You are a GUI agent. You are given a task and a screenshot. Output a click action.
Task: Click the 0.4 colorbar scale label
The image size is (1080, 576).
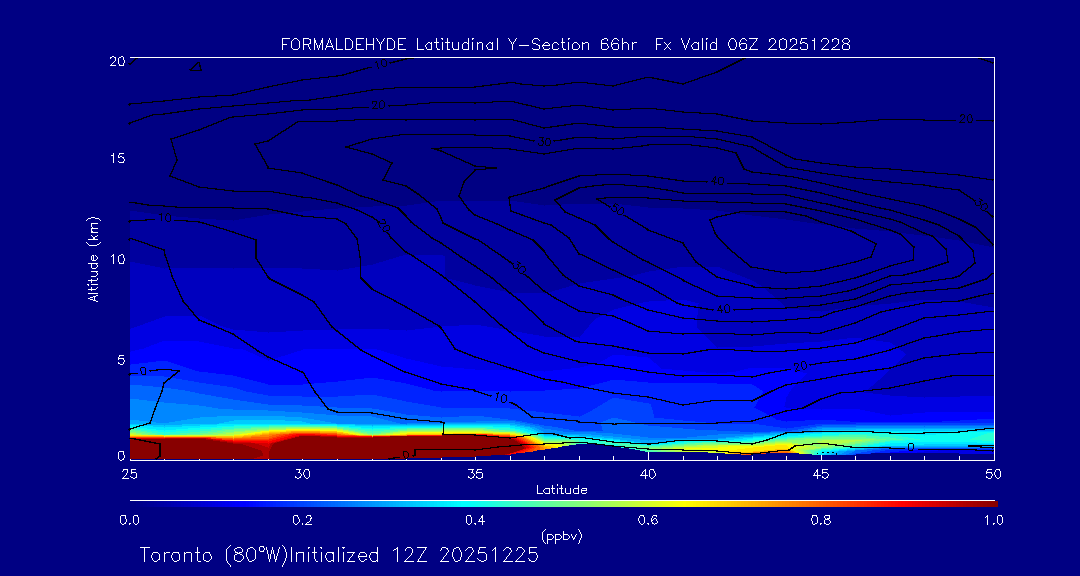click(x=475, y=520)
